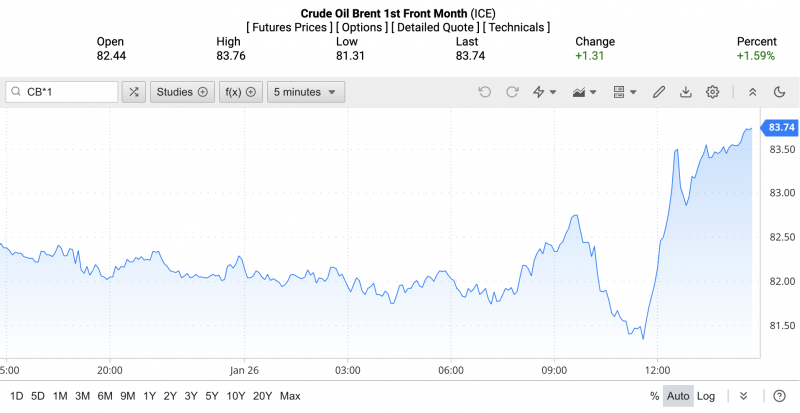Download the chart using the download icon
This screenshot has height=413, width=800.
[686, 92]
